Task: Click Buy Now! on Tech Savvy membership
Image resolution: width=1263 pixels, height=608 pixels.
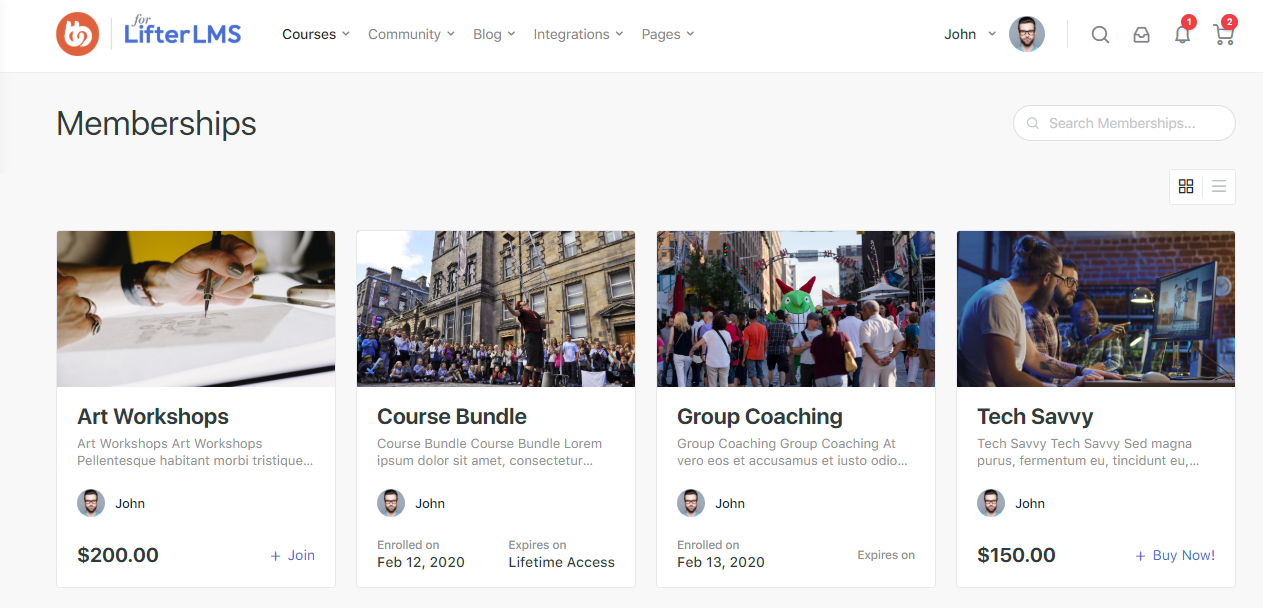Action: click(x=1176, y=555)
